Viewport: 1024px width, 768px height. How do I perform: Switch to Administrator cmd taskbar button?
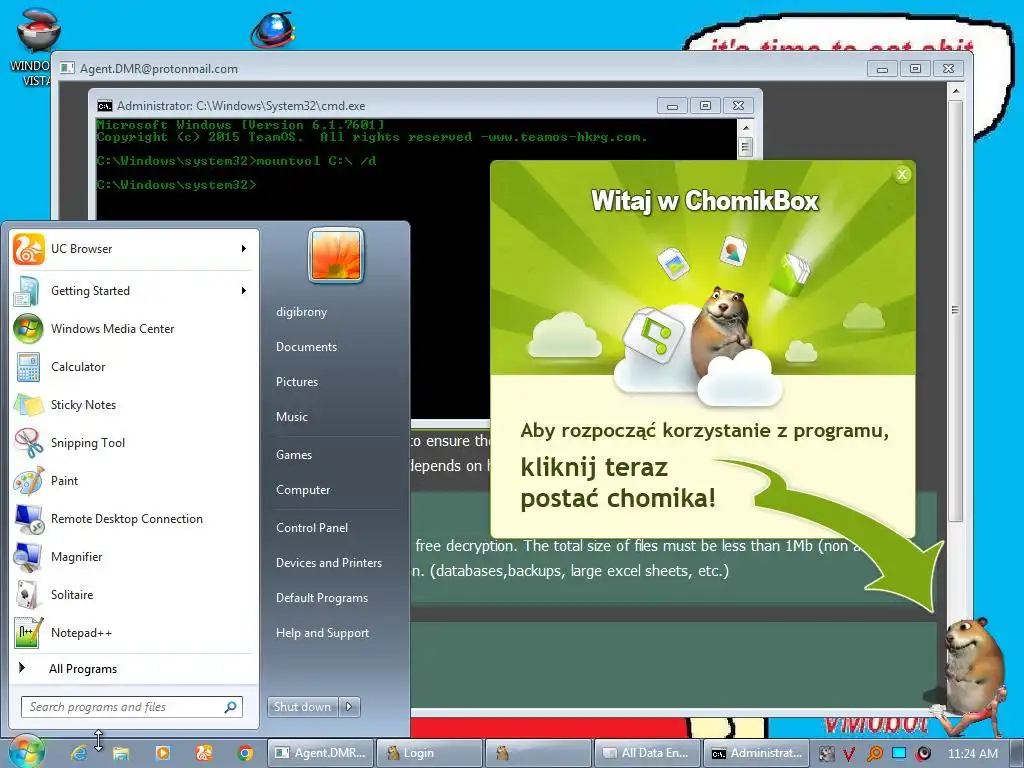coord(756,753)
